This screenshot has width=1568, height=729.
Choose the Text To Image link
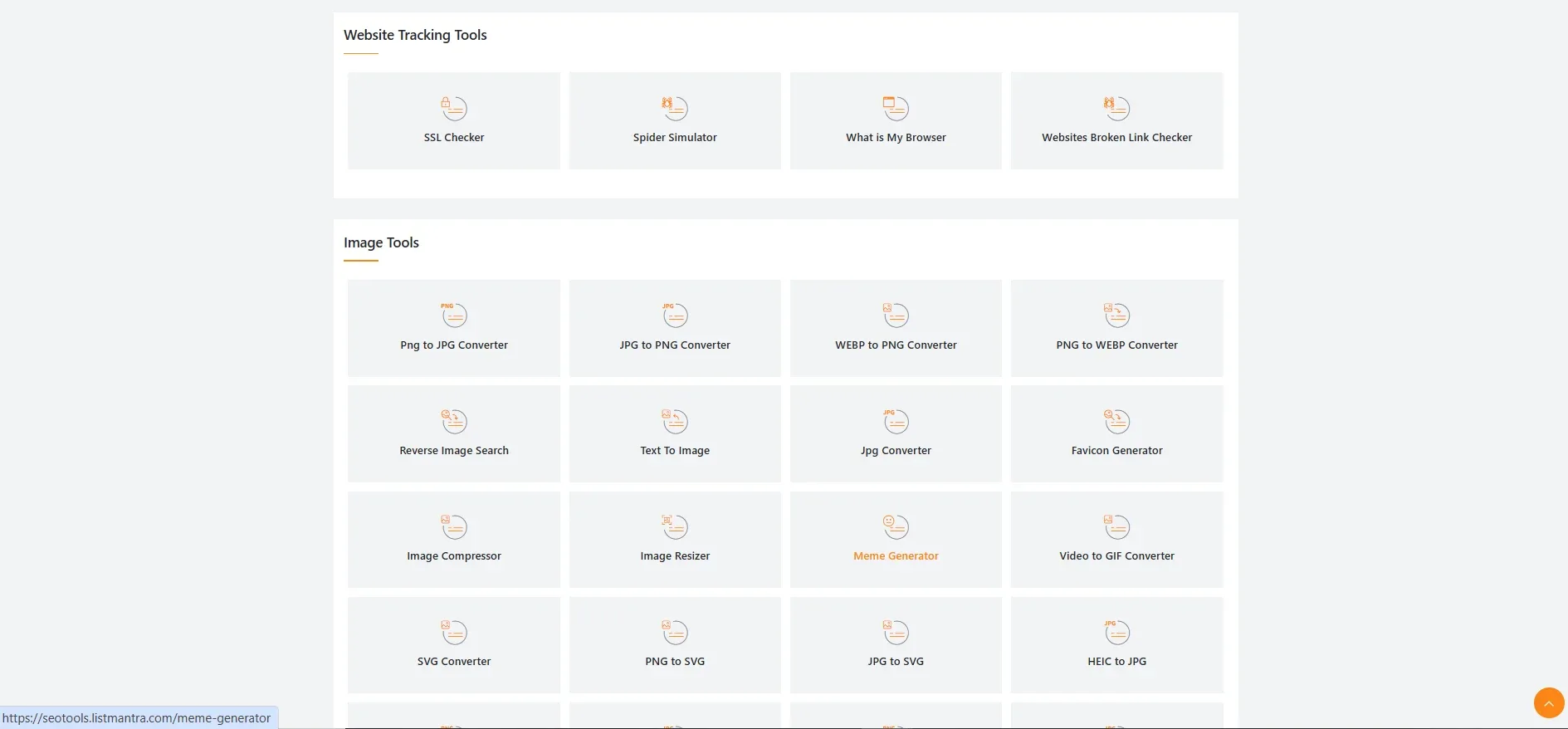[675, 451]
